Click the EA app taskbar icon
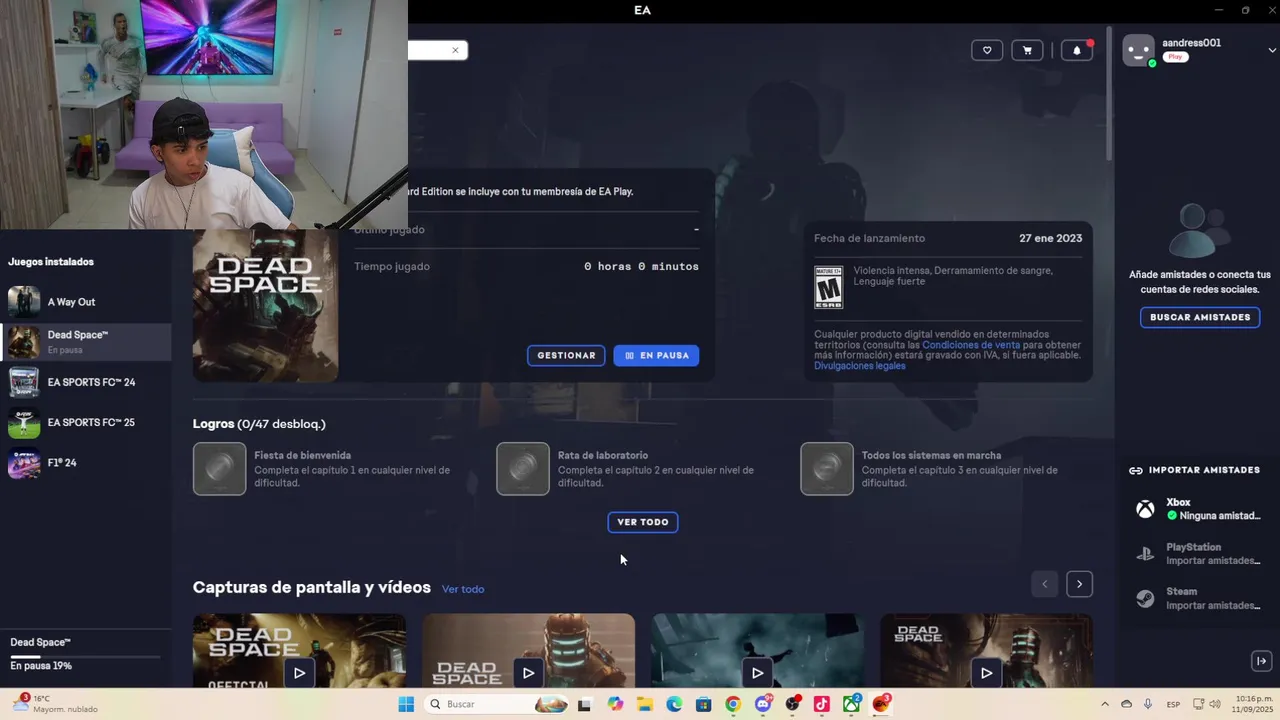This screenshot has height=720, width=1280. coord(881,704)
